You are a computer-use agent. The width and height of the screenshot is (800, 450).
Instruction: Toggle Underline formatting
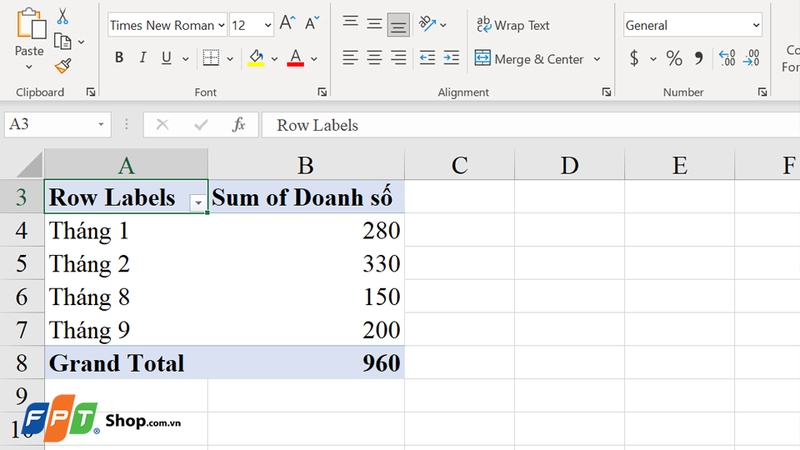pos(166,58)
